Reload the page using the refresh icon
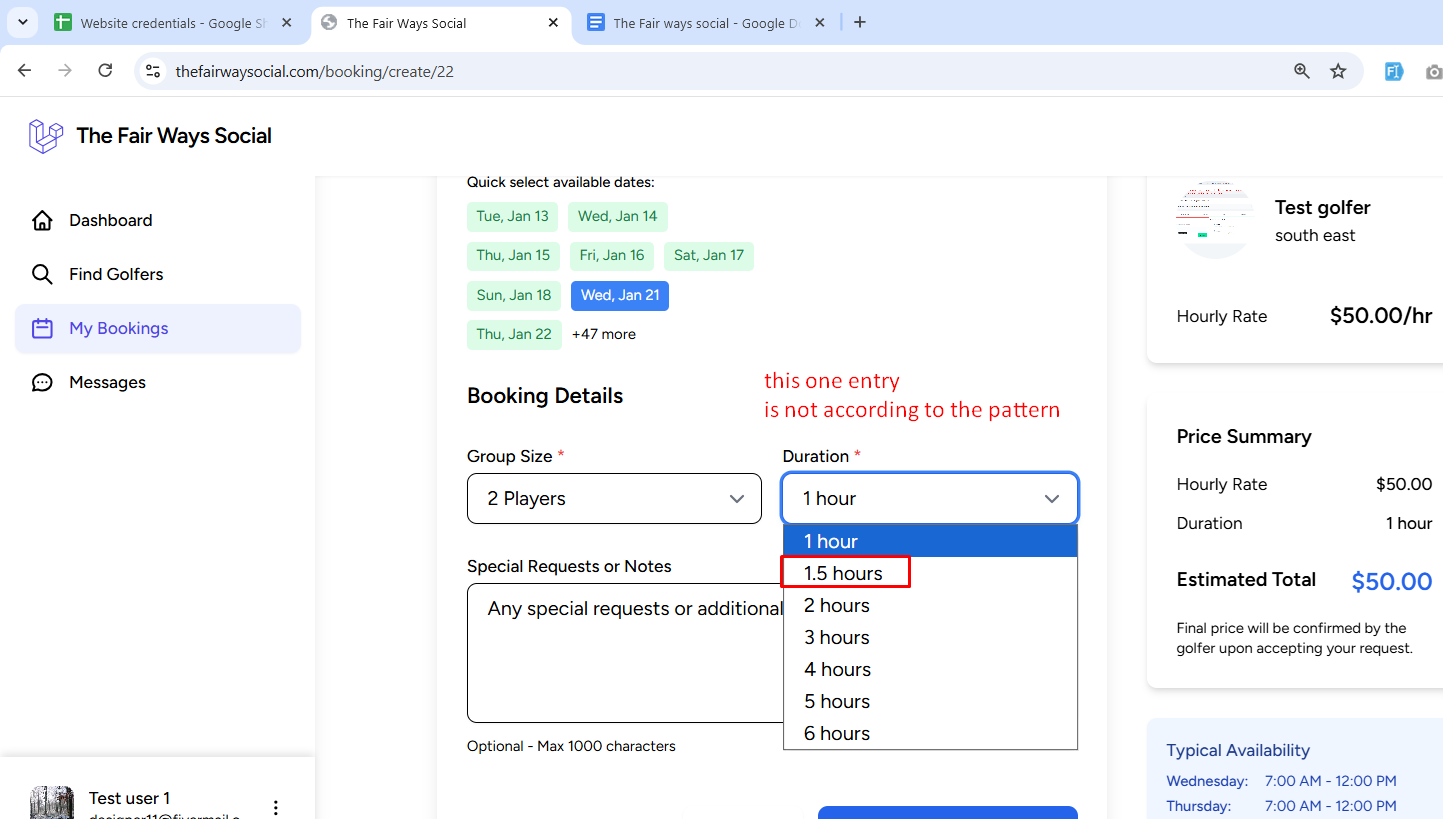This screenshot has width=1443, height=819. point(105,70)
